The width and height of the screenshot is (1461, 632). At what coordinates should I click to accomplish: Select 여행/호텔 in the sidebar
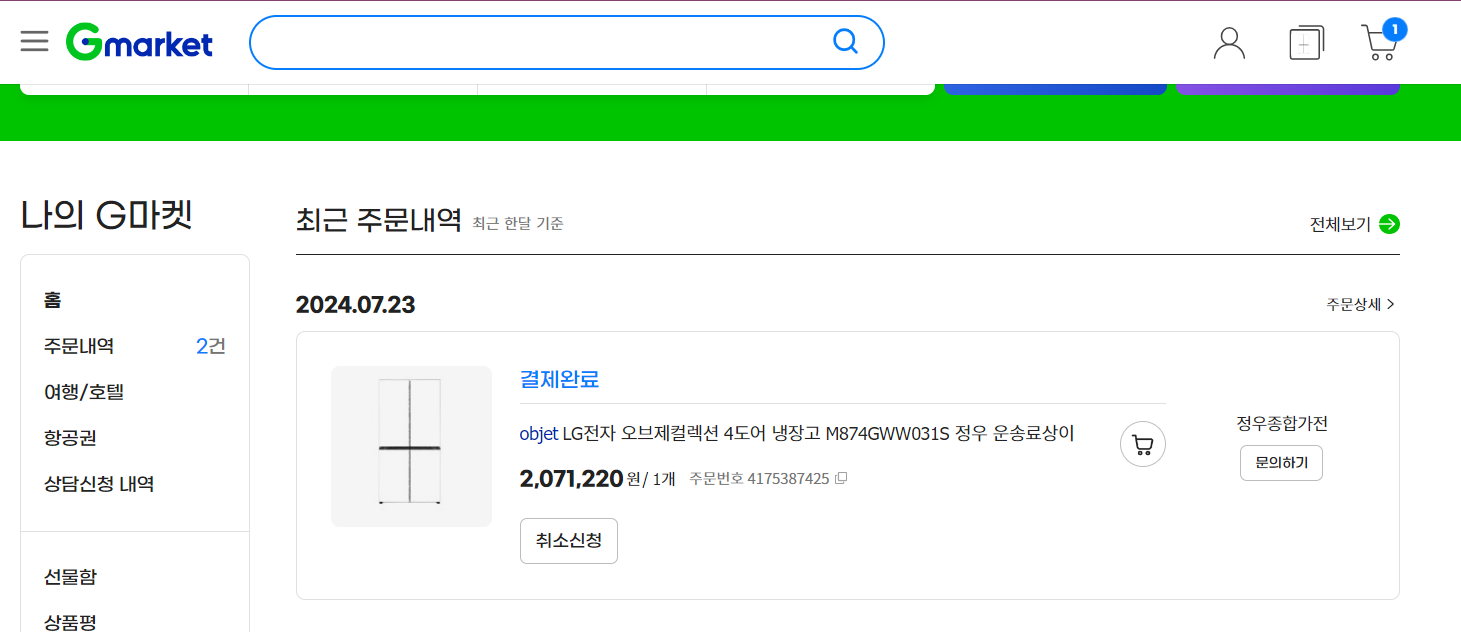pyautogui.click(x=84, y=392)
